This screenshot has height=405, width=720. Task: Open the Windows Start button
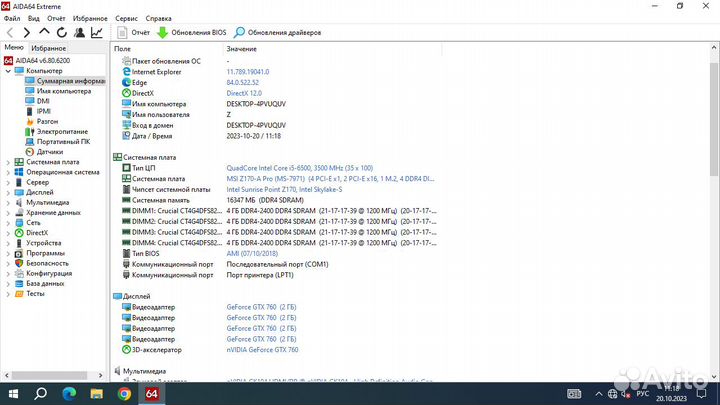point(13,394)
